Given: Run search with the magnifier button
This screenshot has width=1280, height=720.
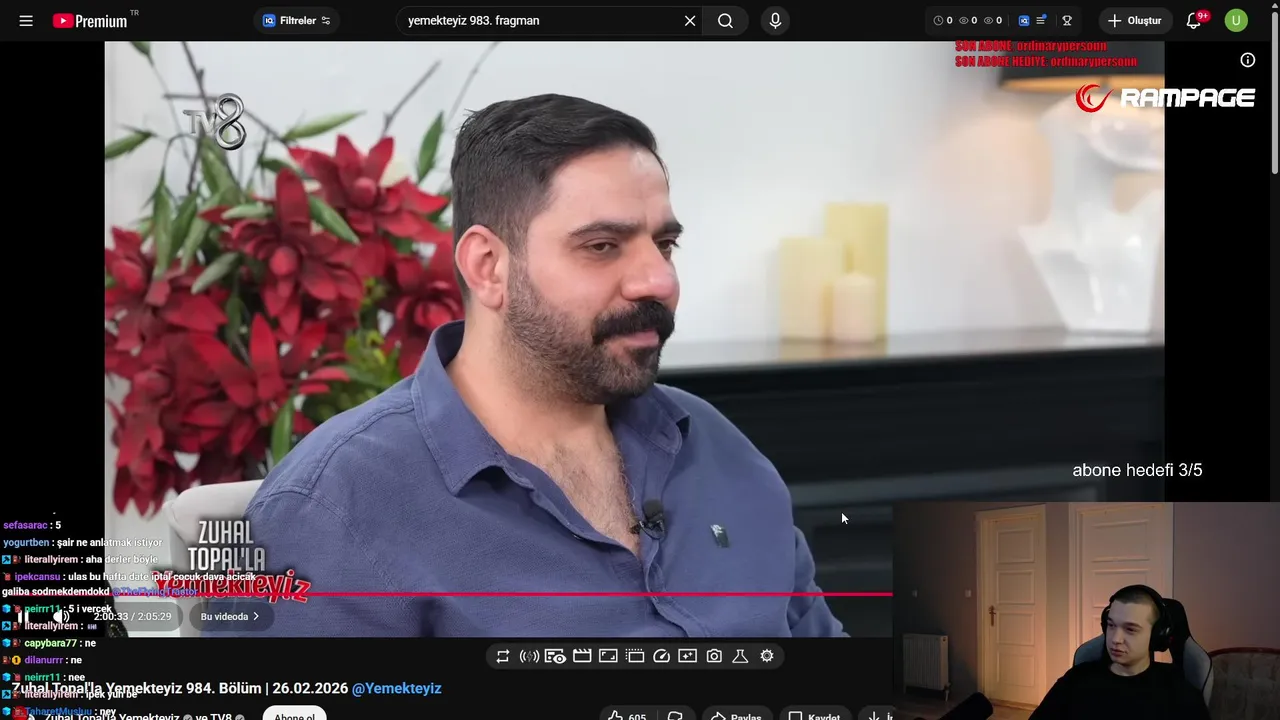Looking at the screenshot, I should pyautogui.click(x=725, y=20).
